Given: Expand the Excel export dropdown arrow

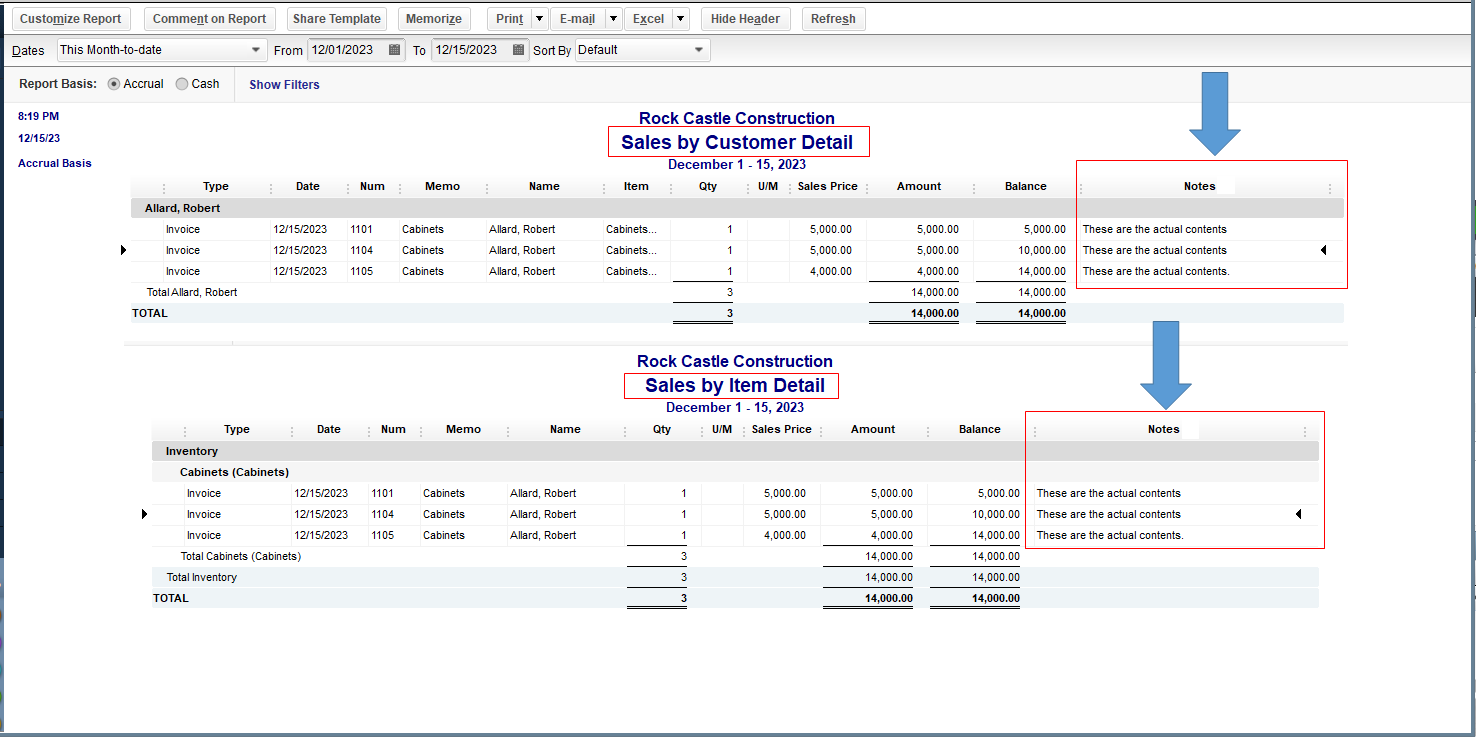Looking at the screenshot, I should [680, 19].
